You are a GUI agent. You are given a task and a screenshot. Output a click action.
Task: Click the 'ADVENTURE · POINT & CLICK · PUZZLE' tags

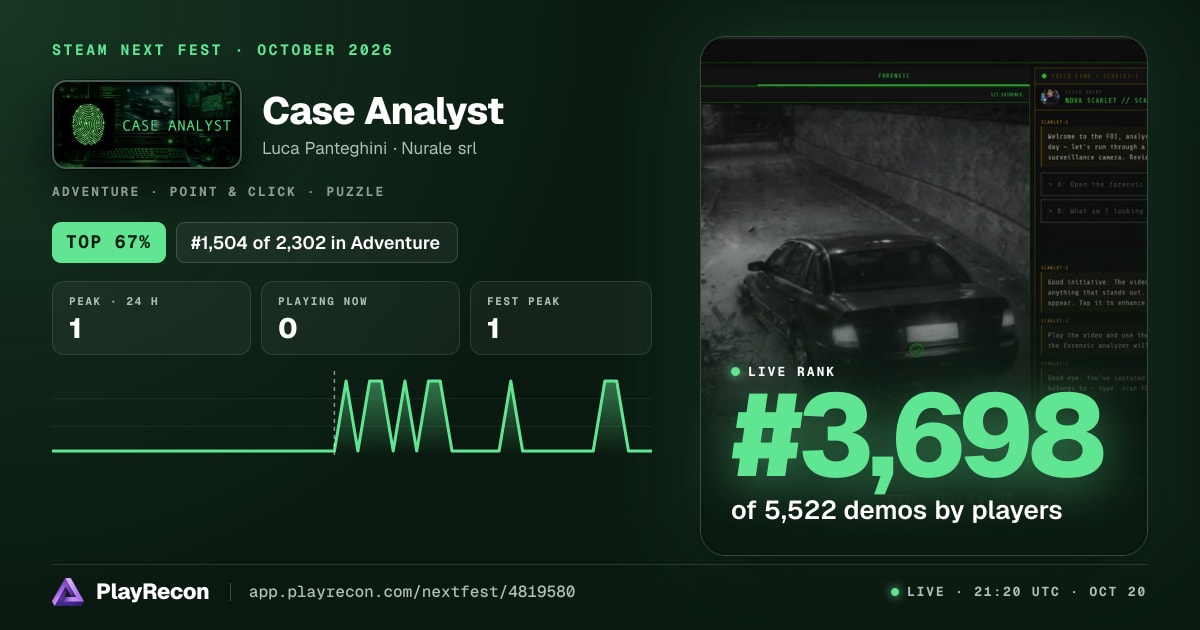218,191
